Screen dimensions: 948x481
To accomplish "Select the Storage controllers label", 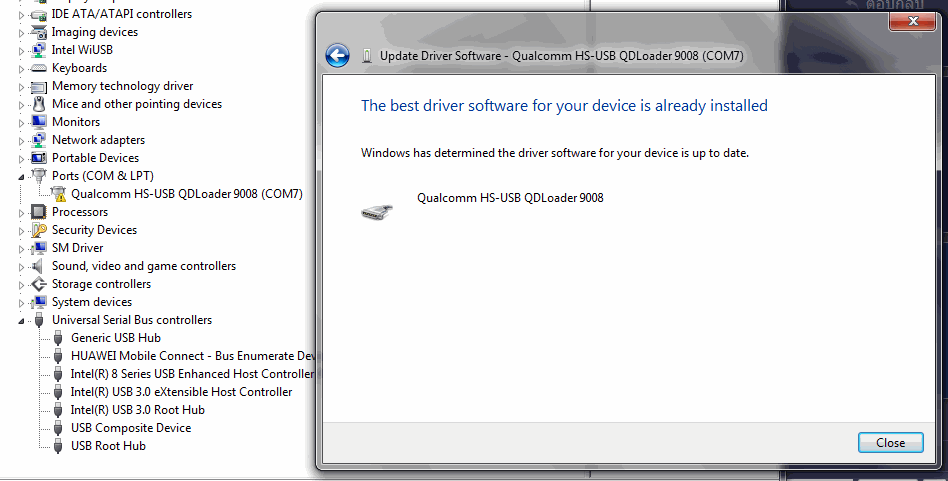I will pyautogui.click(x=102, y=284).
